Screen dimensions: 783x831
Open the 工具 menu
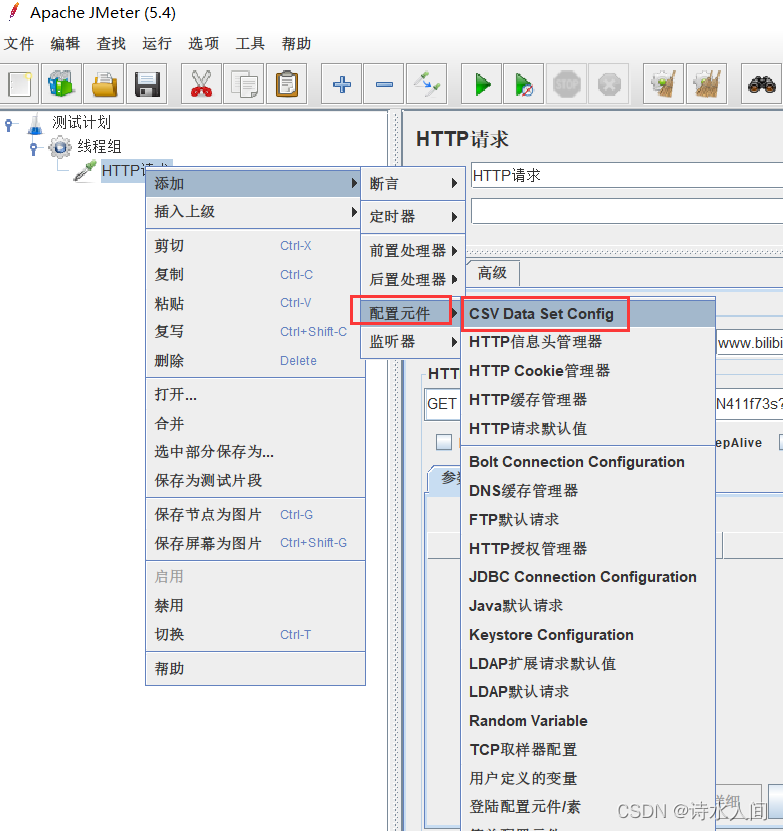click(250, 43)
